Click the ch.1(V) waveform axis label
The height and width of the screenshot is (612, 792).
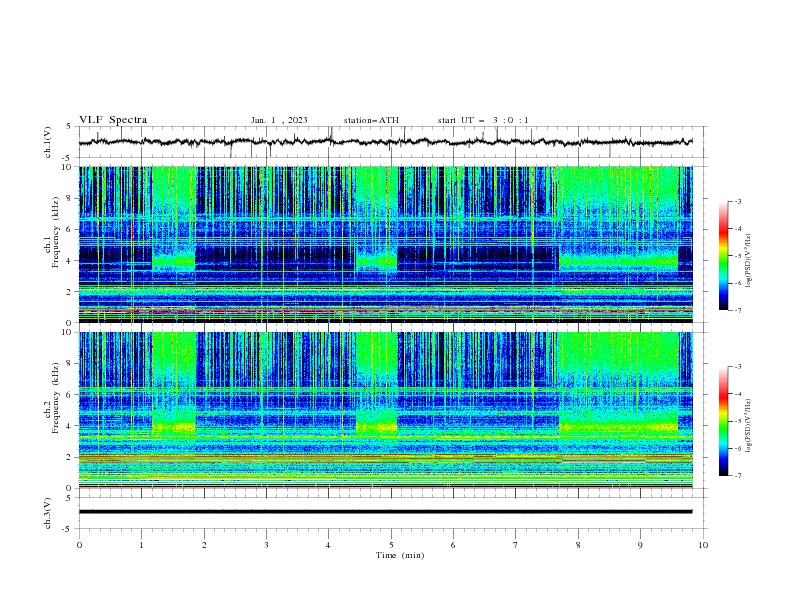click(x=48, y=142)
